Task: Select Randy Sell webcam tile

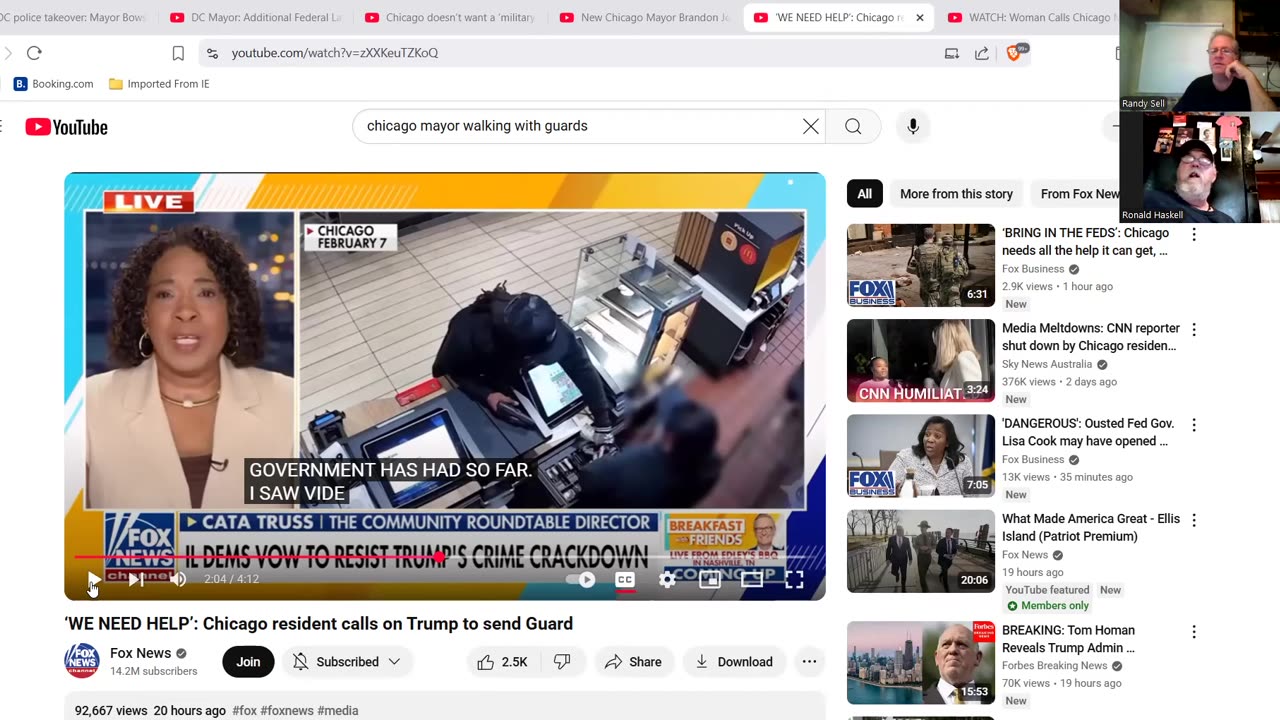Action: click(1200, 55)
